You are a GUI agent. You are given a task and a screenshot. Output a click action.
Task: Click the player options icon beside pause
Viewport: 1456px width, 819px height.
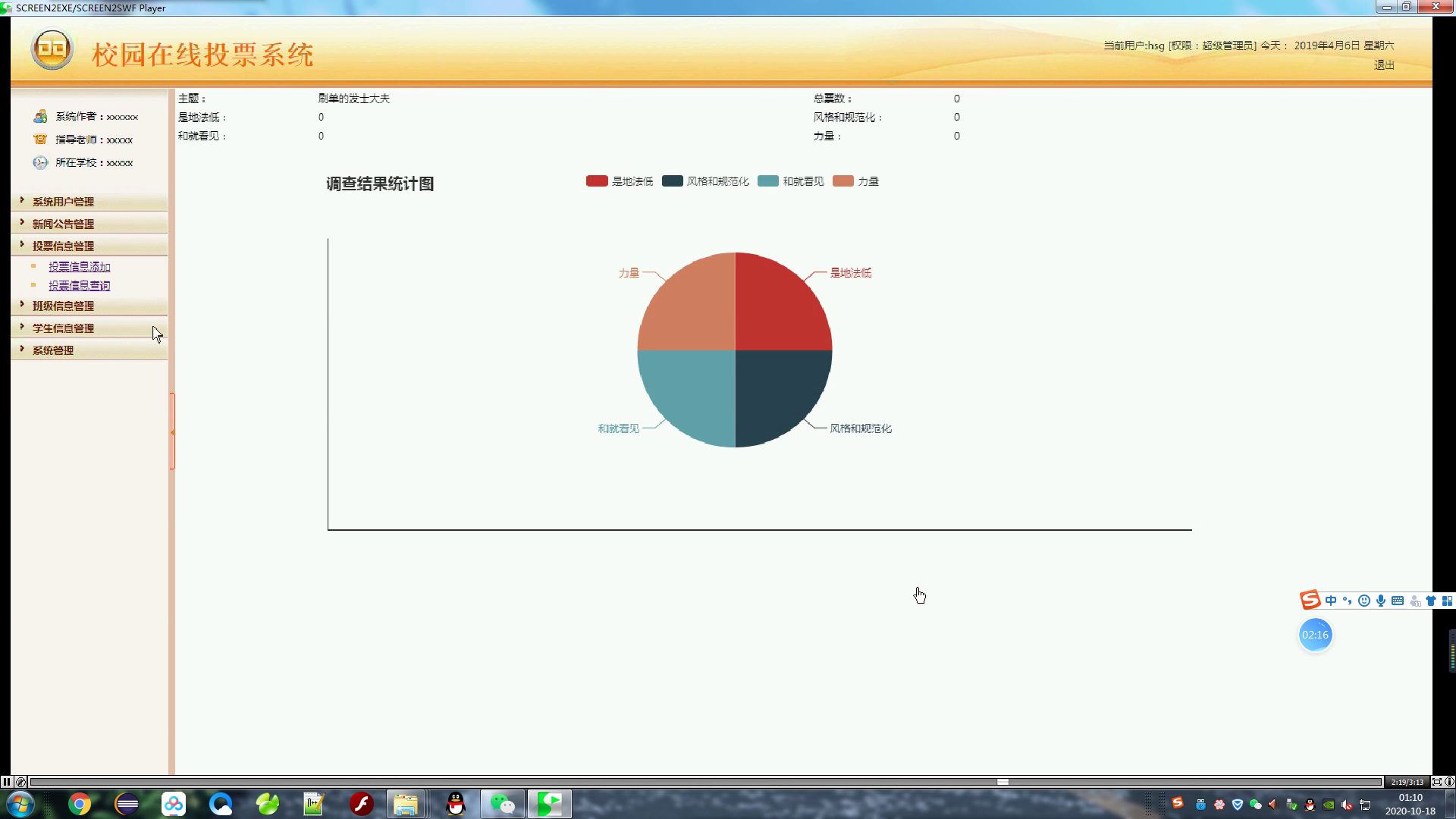pyautogui.click(x=20, y=782)
